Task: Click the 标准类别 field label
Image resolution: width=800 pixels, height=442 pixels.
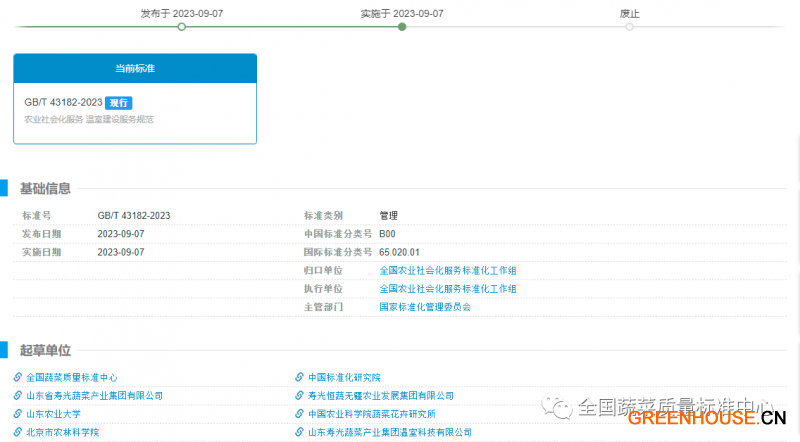Action: click(x=323, y=216)
